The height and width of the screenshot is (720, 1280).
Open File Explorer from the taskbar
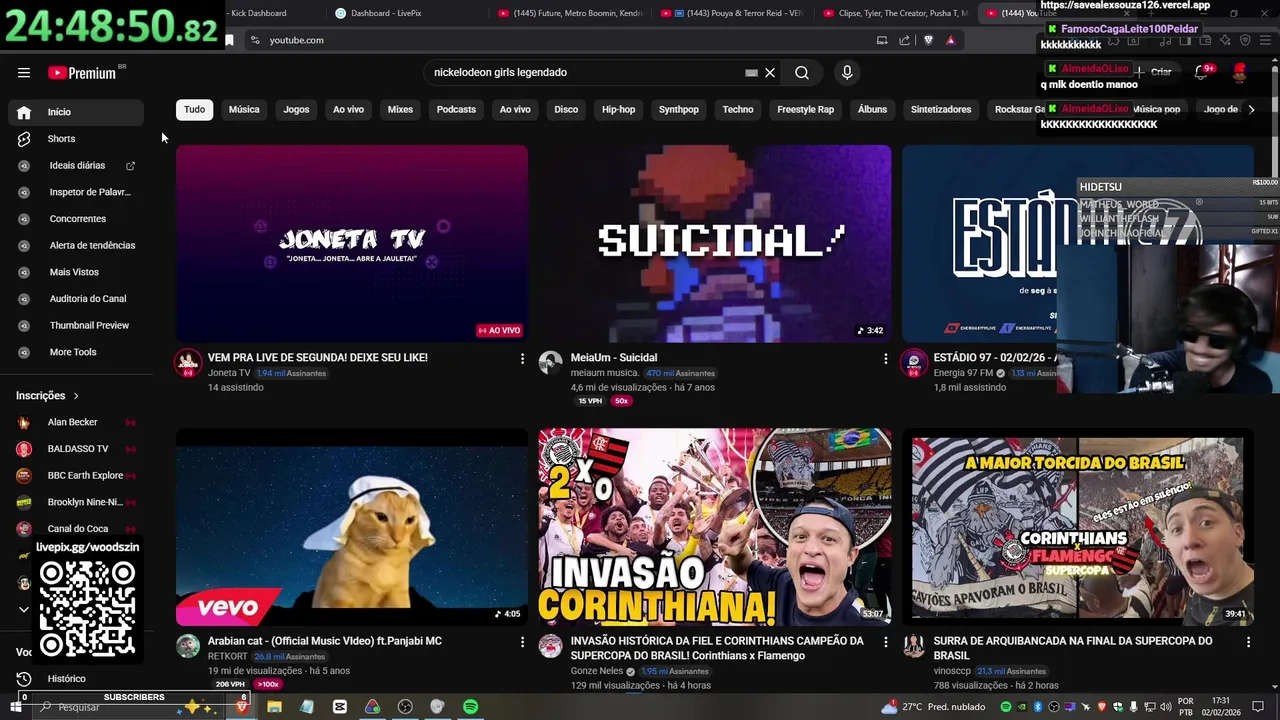pos(274,707)
